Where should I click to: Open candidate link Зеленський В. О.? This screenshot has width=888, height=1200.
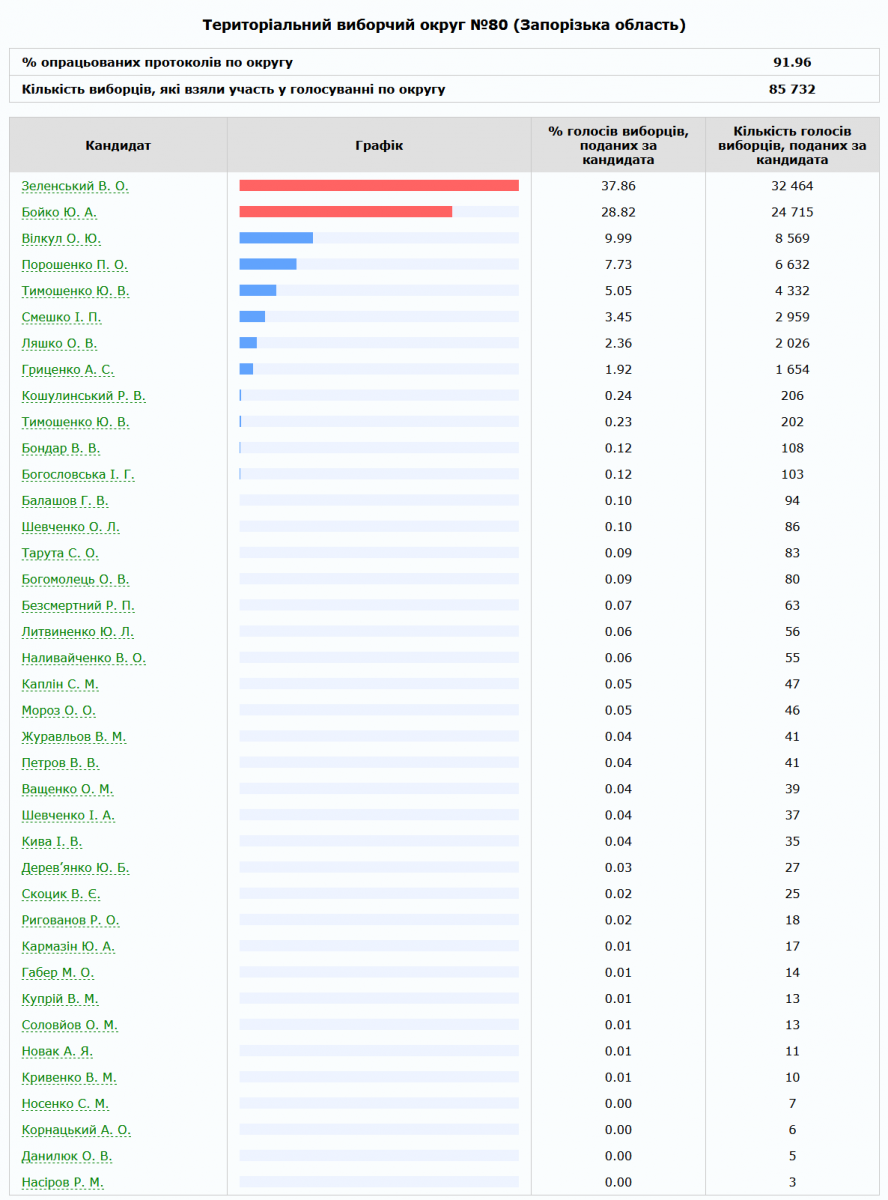pos(75,186)
